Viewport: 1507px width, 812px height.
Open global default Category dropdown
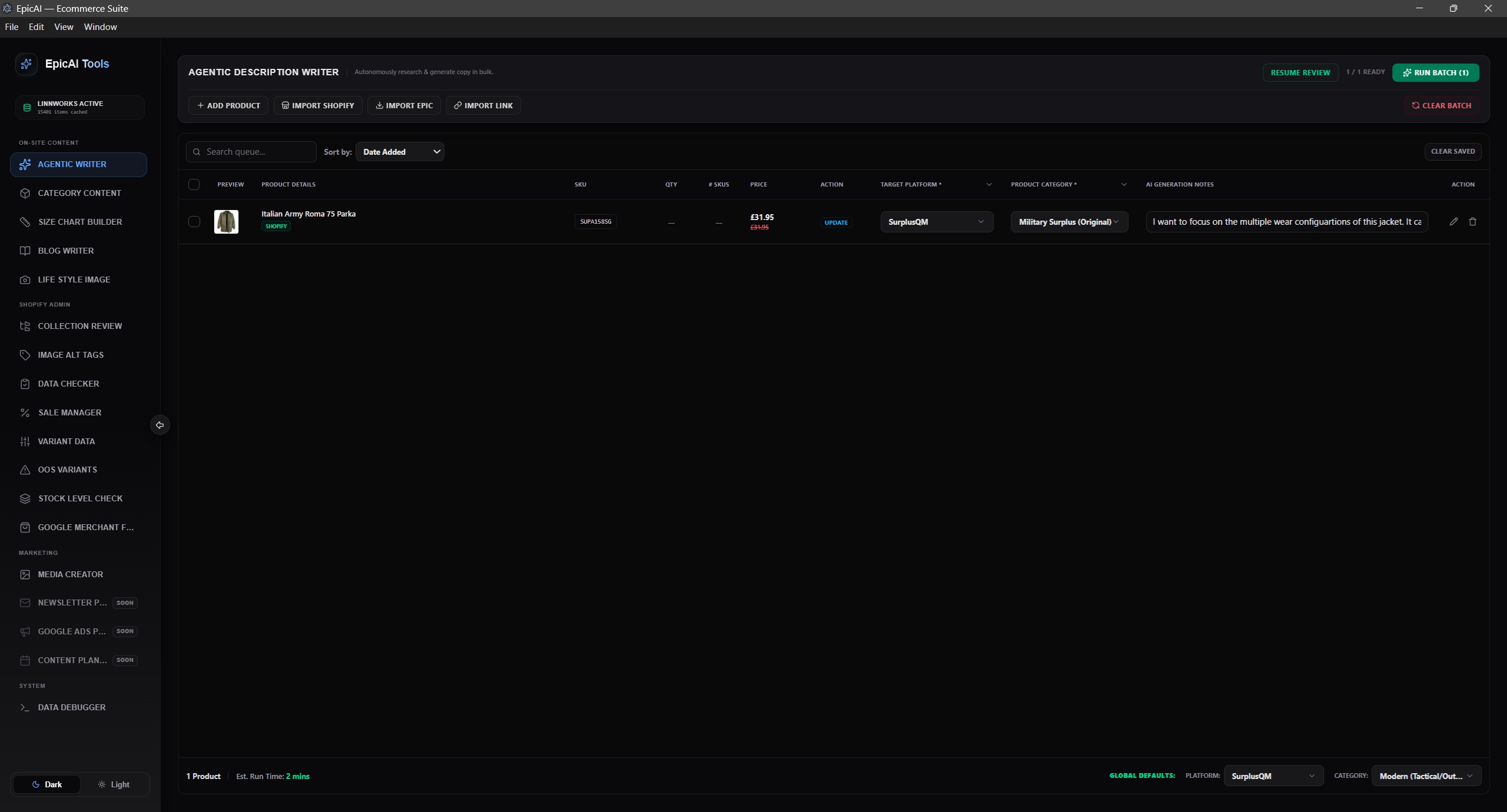pyautogui.click(x=1426, y=776)
